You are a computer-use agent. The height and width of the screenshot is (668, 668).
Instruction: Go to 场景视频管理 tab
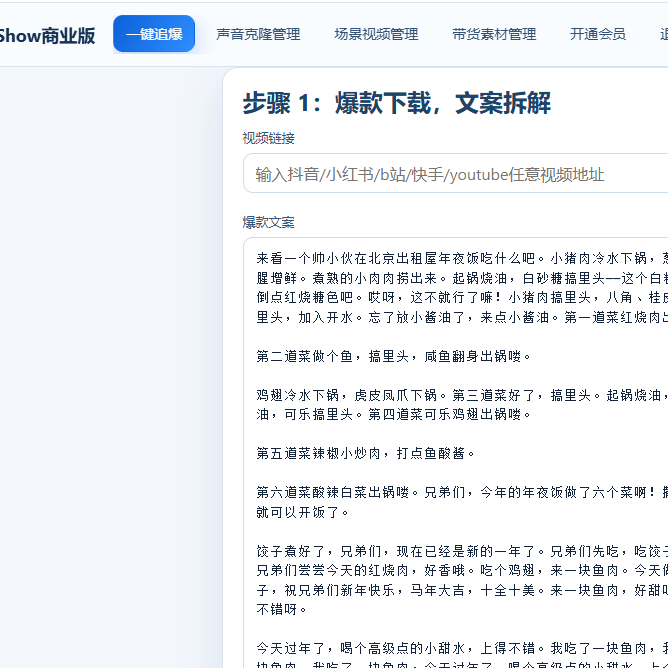[x=376, y=34]
